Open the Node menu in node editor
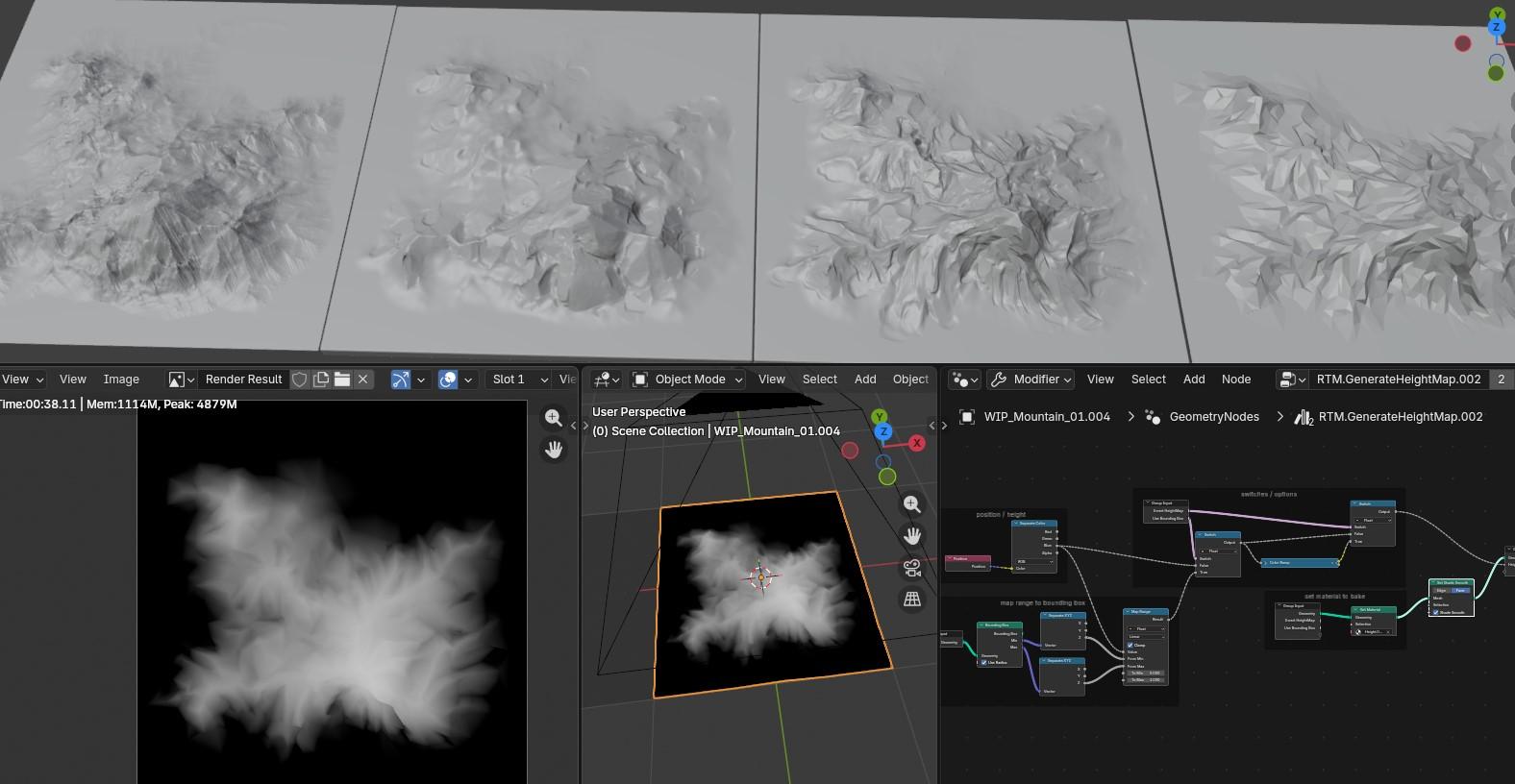1515x784 pixels. tap(1235, 380)
